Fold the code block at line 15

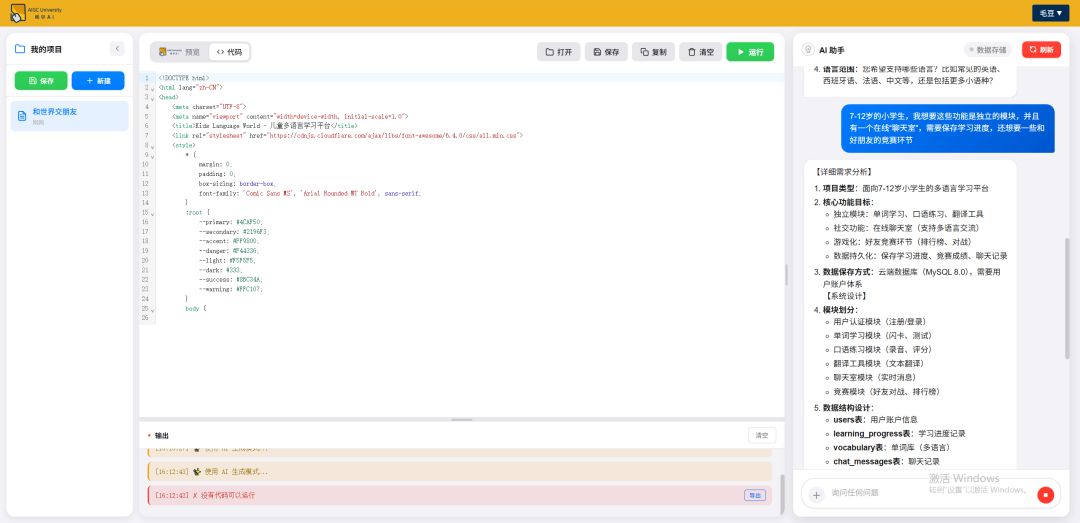click(152, 213)
